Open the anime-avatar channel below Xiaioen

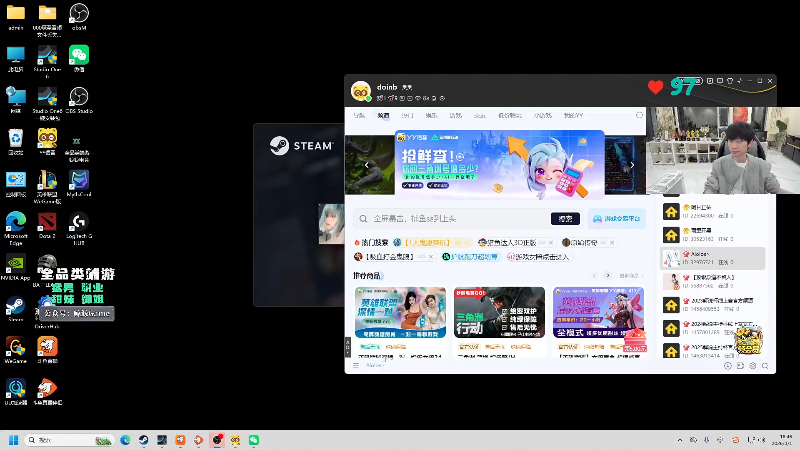(x=713, y=282)
